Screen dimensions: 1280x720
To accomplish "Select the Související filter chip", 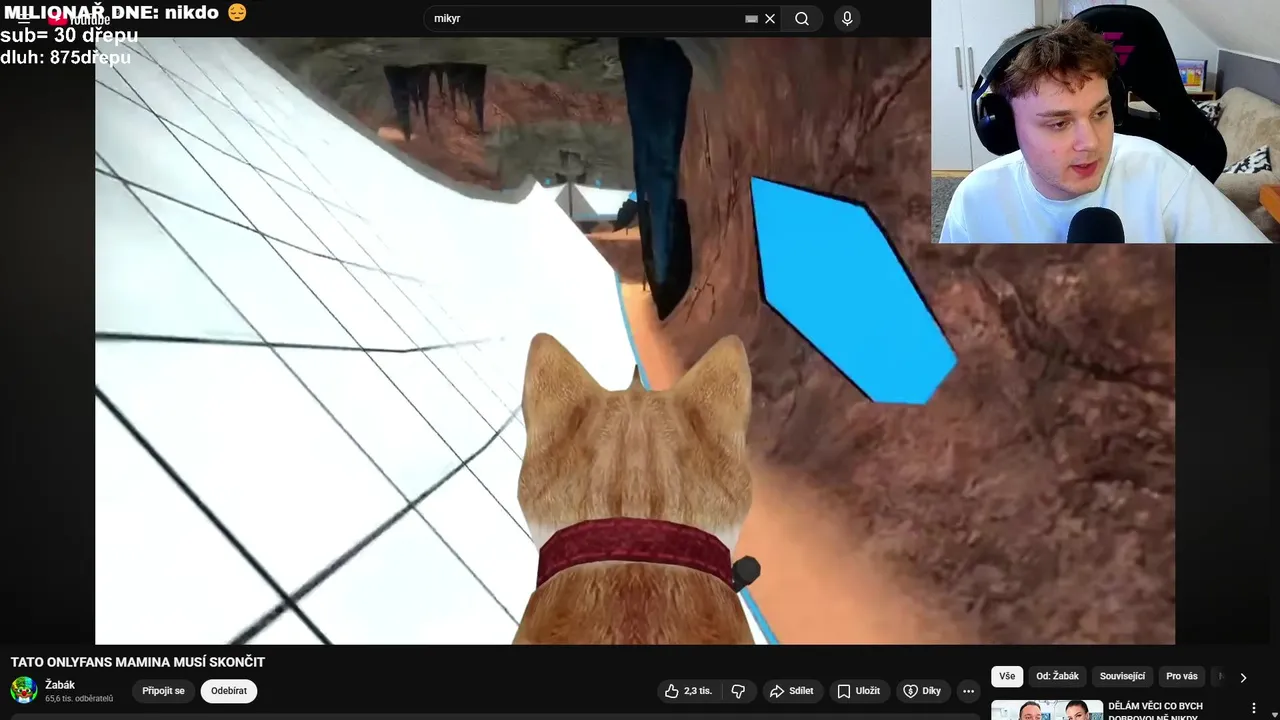I will coord(1122,677).
